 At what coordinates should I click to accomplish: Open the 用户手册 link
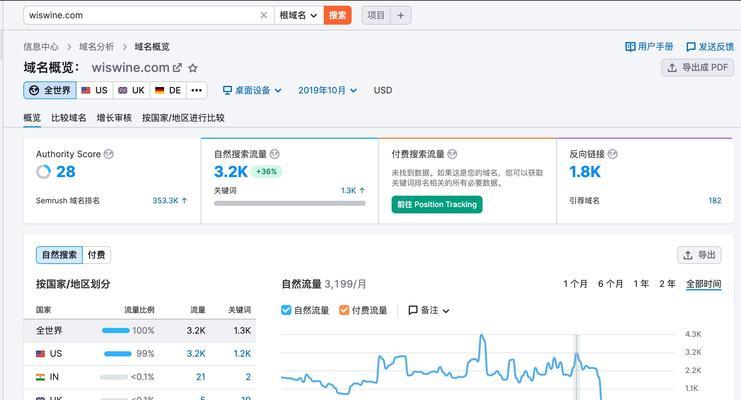pyautogui.click(x=649, y=46)
